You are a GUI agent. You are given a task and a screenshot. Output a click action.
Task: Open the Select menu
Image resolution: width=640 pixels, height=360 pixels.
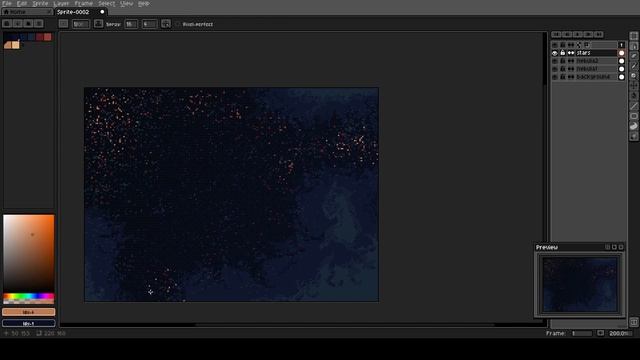tap(107, 4)
